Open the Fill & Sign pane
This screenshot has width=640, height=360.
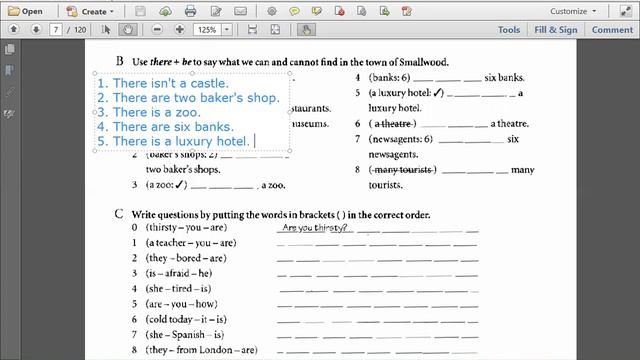pyautogui.click(x=556, y=30)
